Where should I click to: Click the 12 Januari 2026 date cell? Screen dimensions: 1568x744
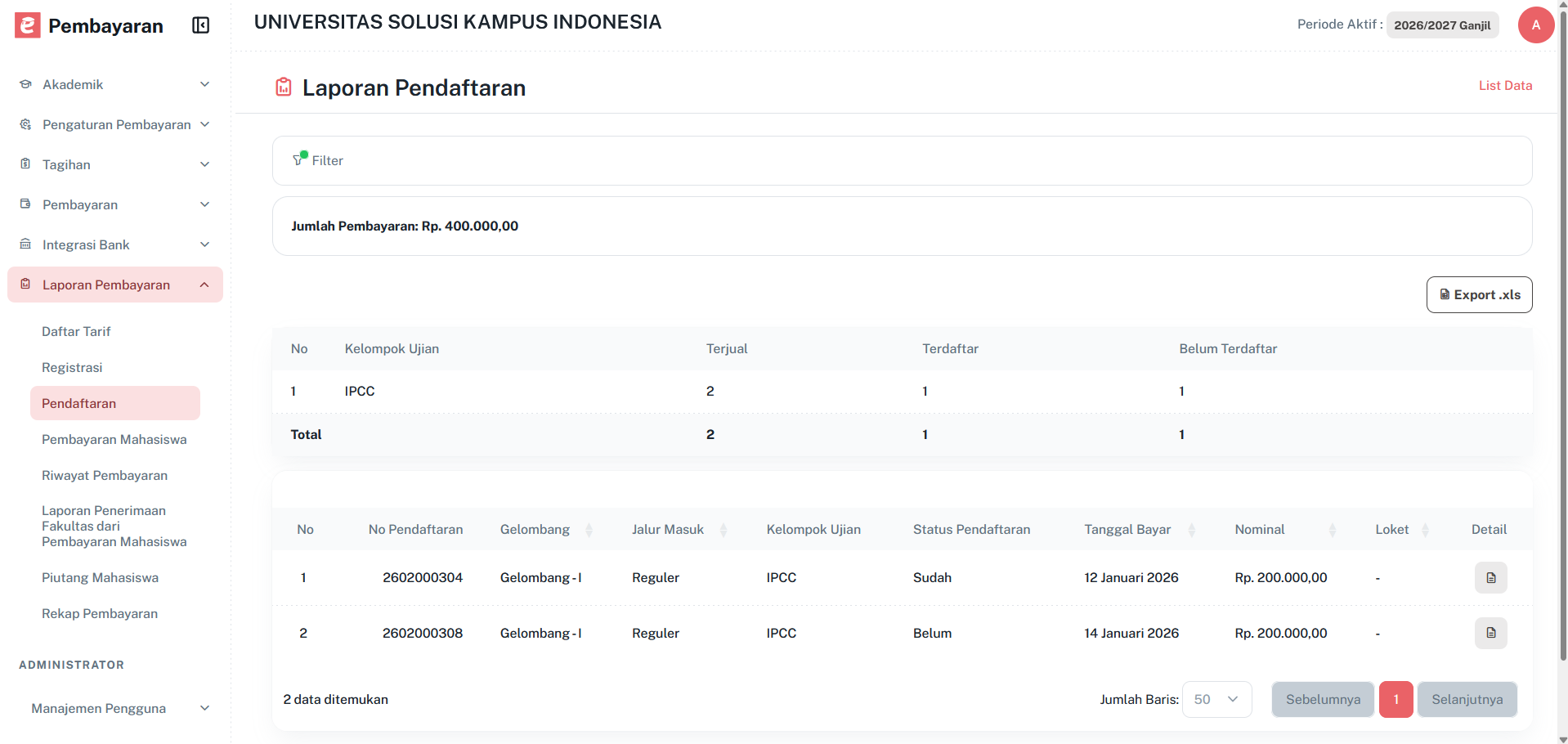[x=1131, y=577]
